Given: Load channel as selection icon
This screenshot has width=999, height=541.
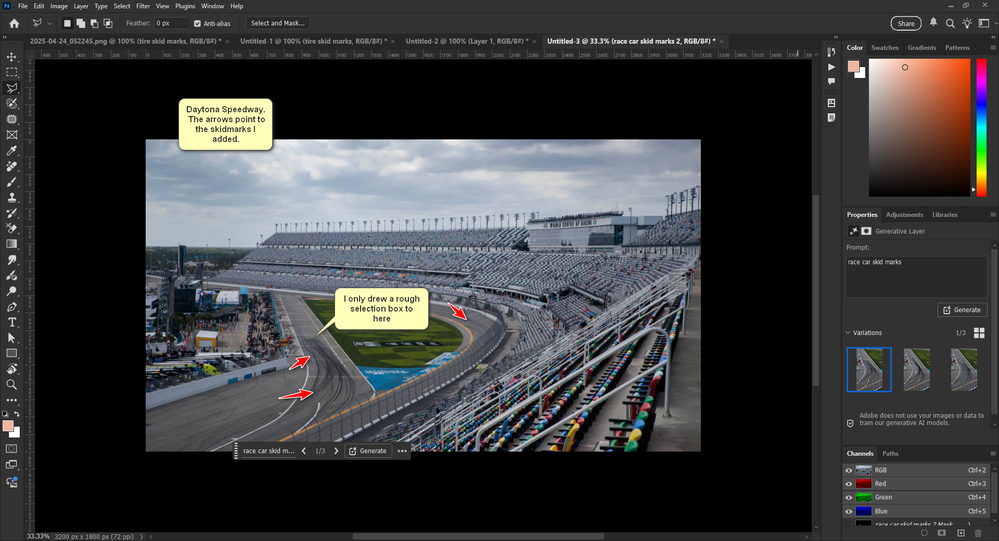Looking at the screenshot, I should click(924, 533).
